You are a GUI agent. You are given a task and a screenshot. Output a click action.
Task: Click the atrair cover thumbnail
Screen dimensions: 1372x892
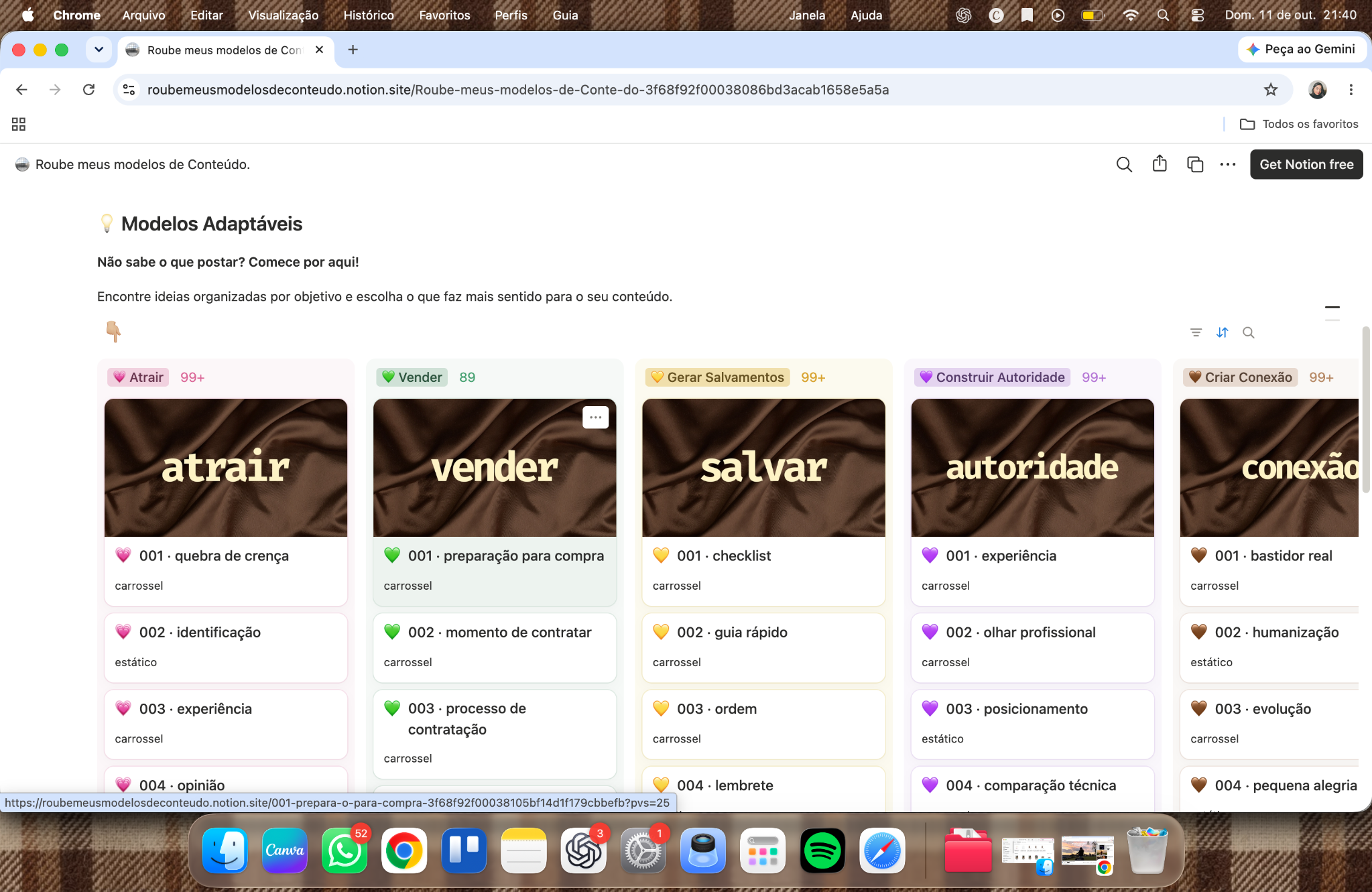[226, 468]
